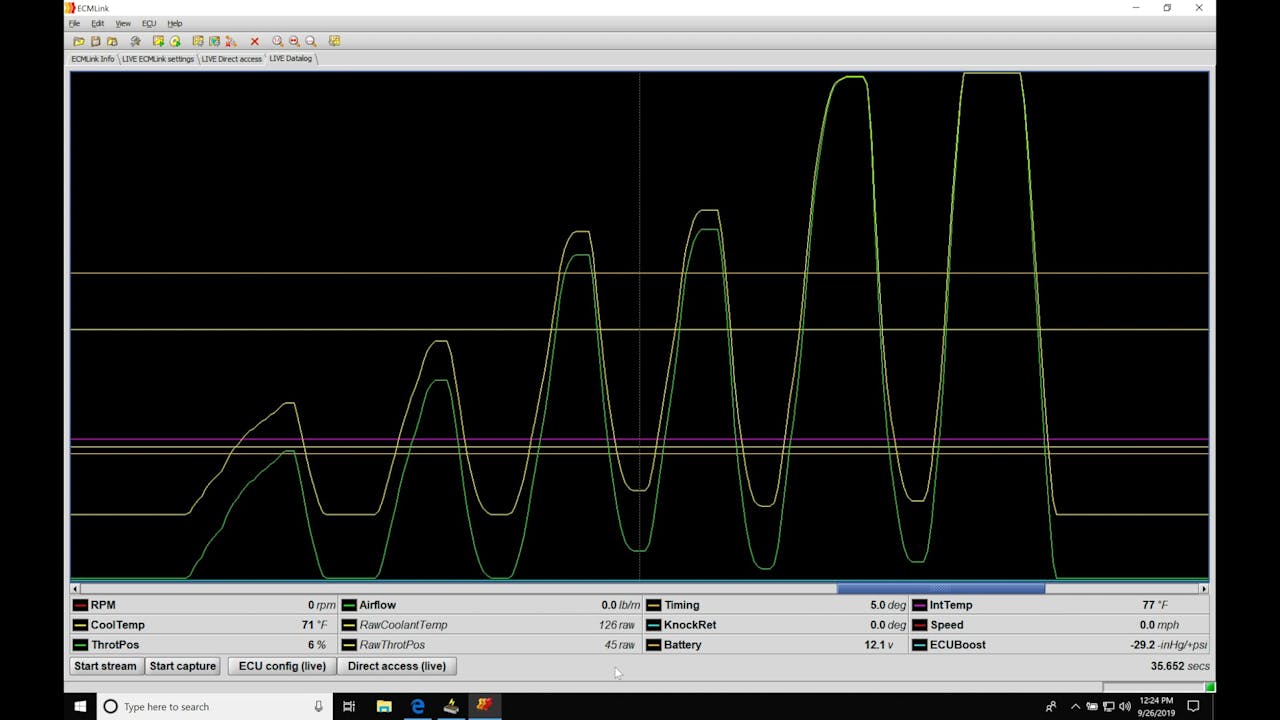Click the wrench settings icon in the toolbar

point(135,41)
